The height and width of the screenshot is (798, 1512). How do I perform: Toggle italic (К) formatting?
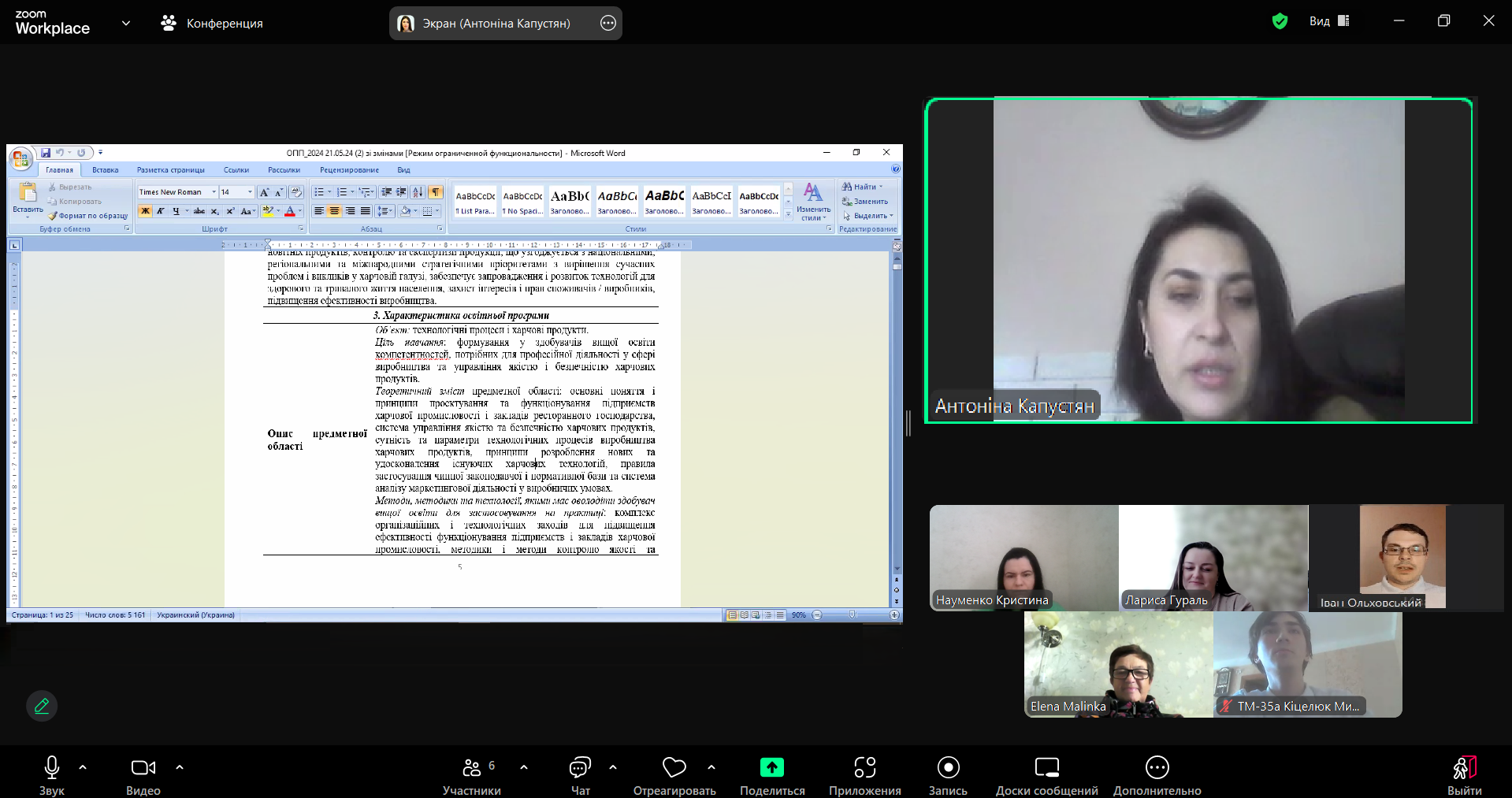(x=160, y=211)
